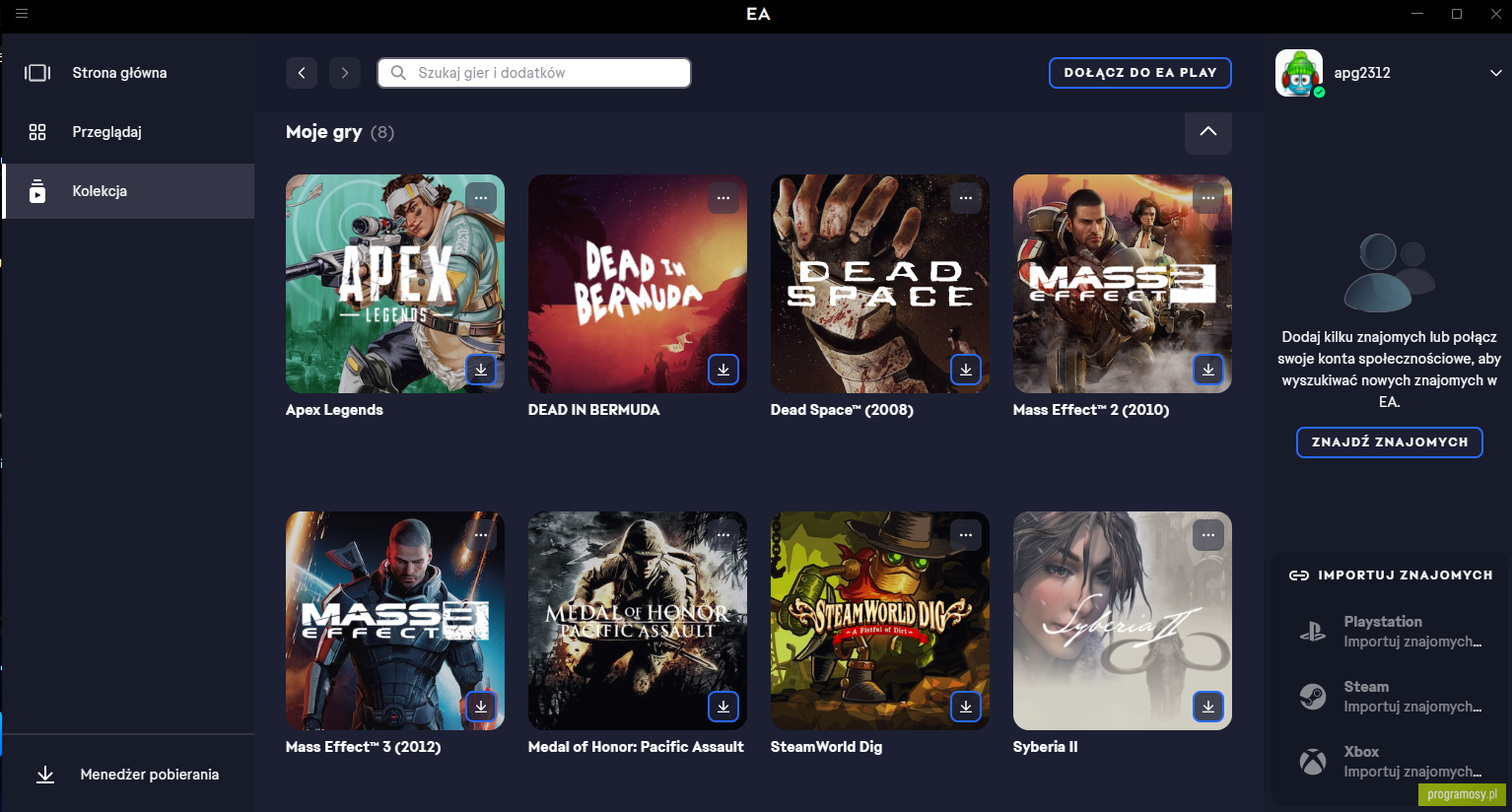Go back with the left arrow button
This screenshot has height=812, width=1512.
pyautogui.click(x=302, y=73)
